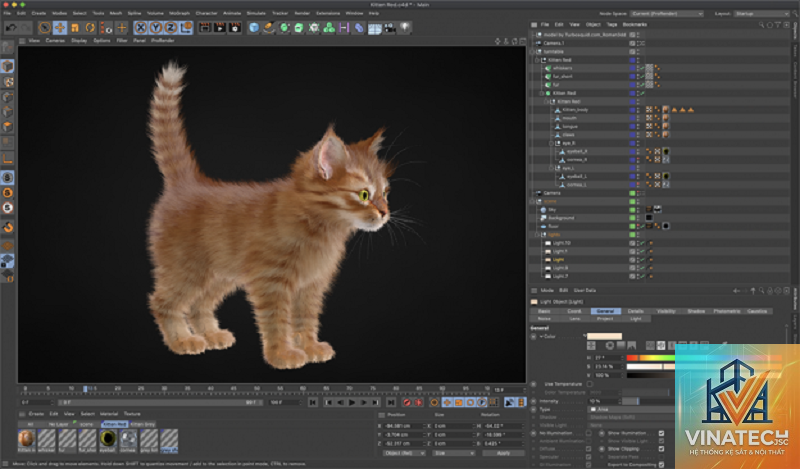The image size is (800, 469).
Task: Click the Play forward button
Action: 352,403
